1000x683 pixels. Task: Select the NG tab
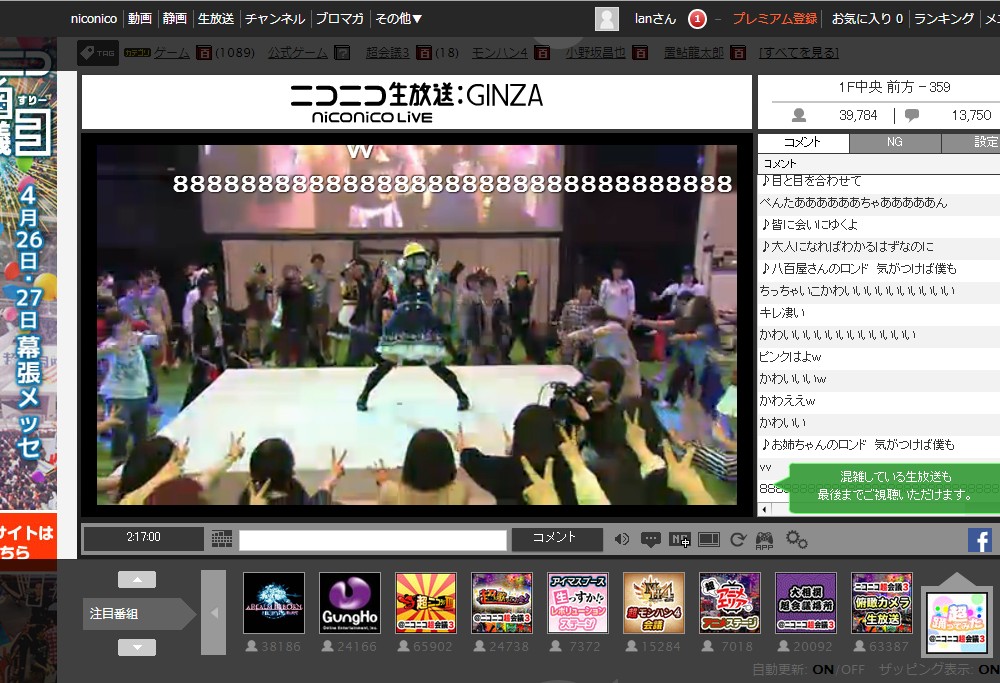pyautogui.click(x=895, y=142)
